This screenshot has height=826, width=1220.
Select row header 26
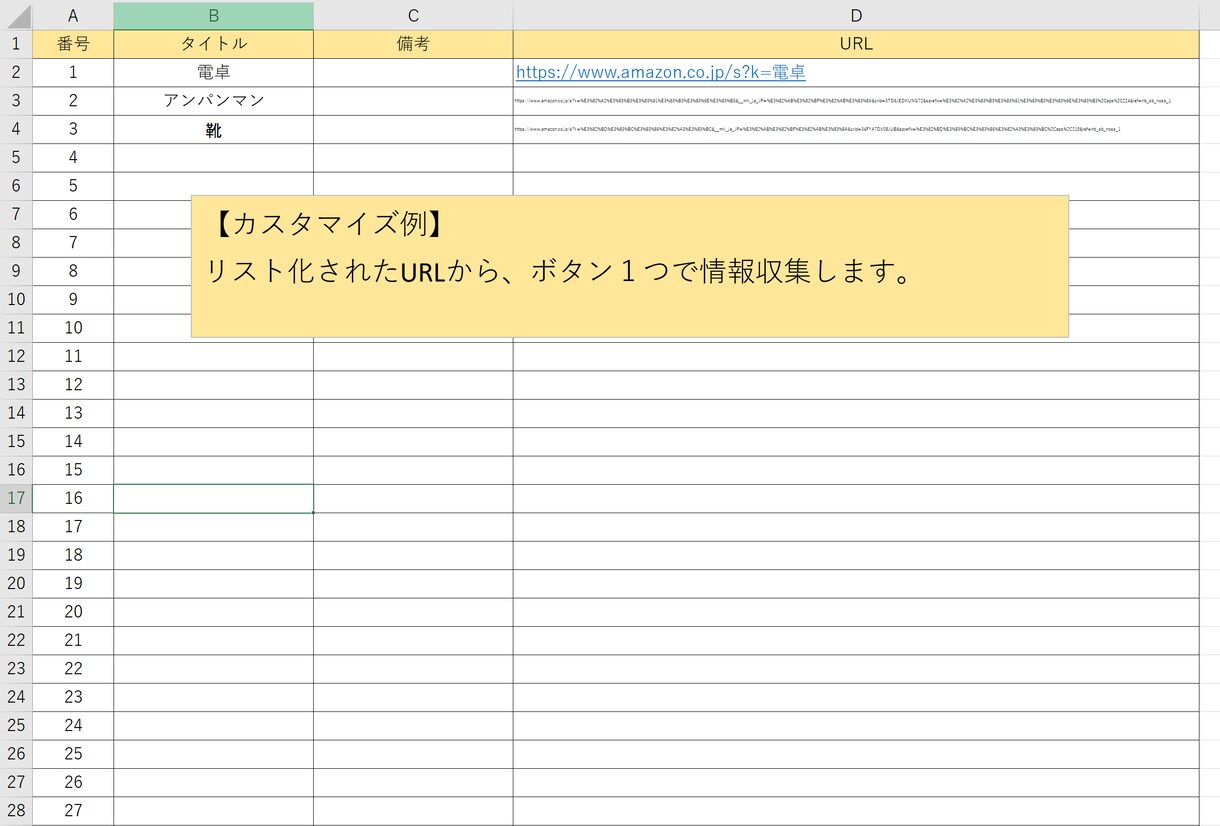pyautogui.click(x=16, y=754)
